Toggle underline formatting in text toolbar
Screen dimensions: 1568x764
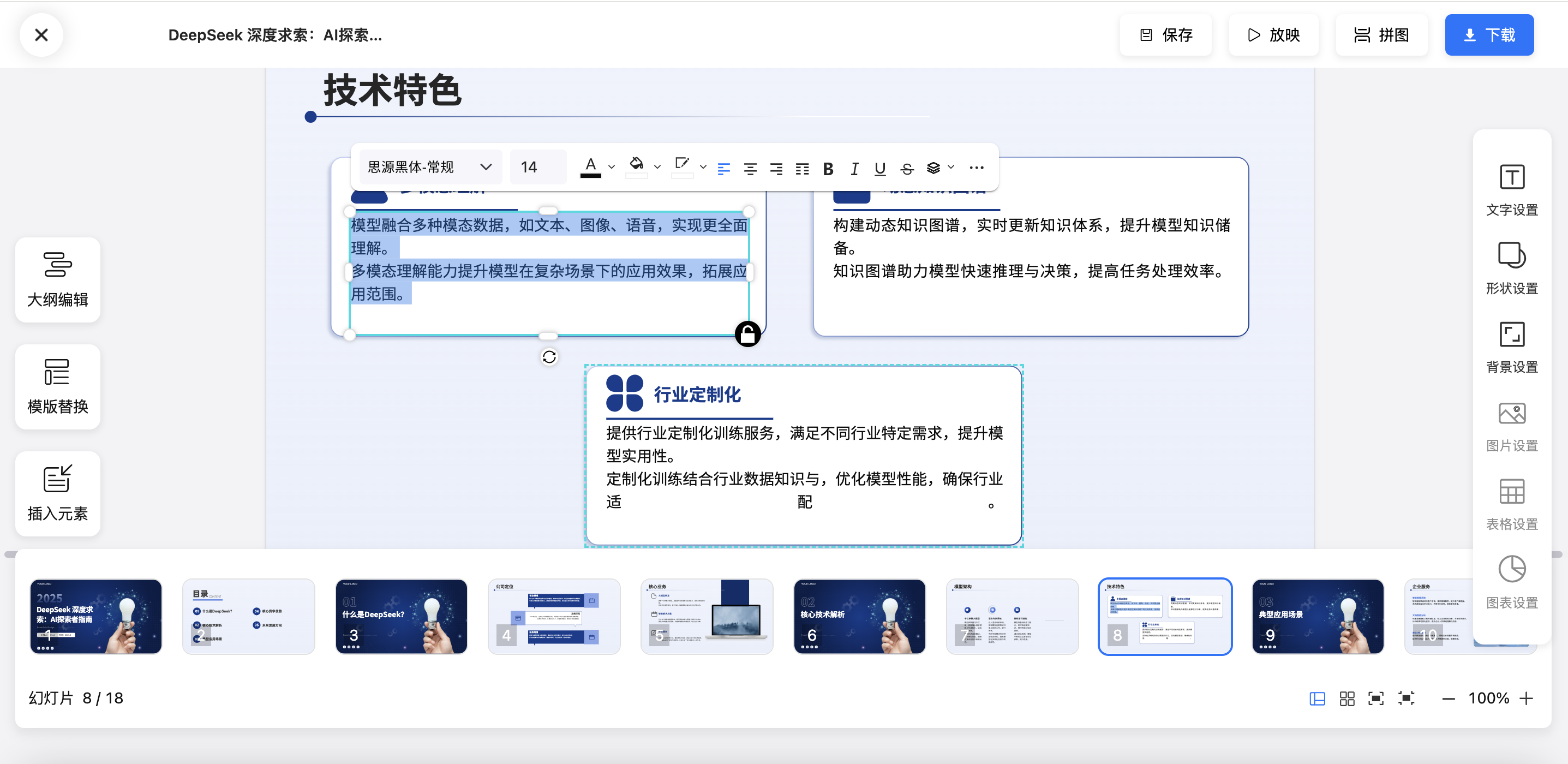(x=879, y=169)
